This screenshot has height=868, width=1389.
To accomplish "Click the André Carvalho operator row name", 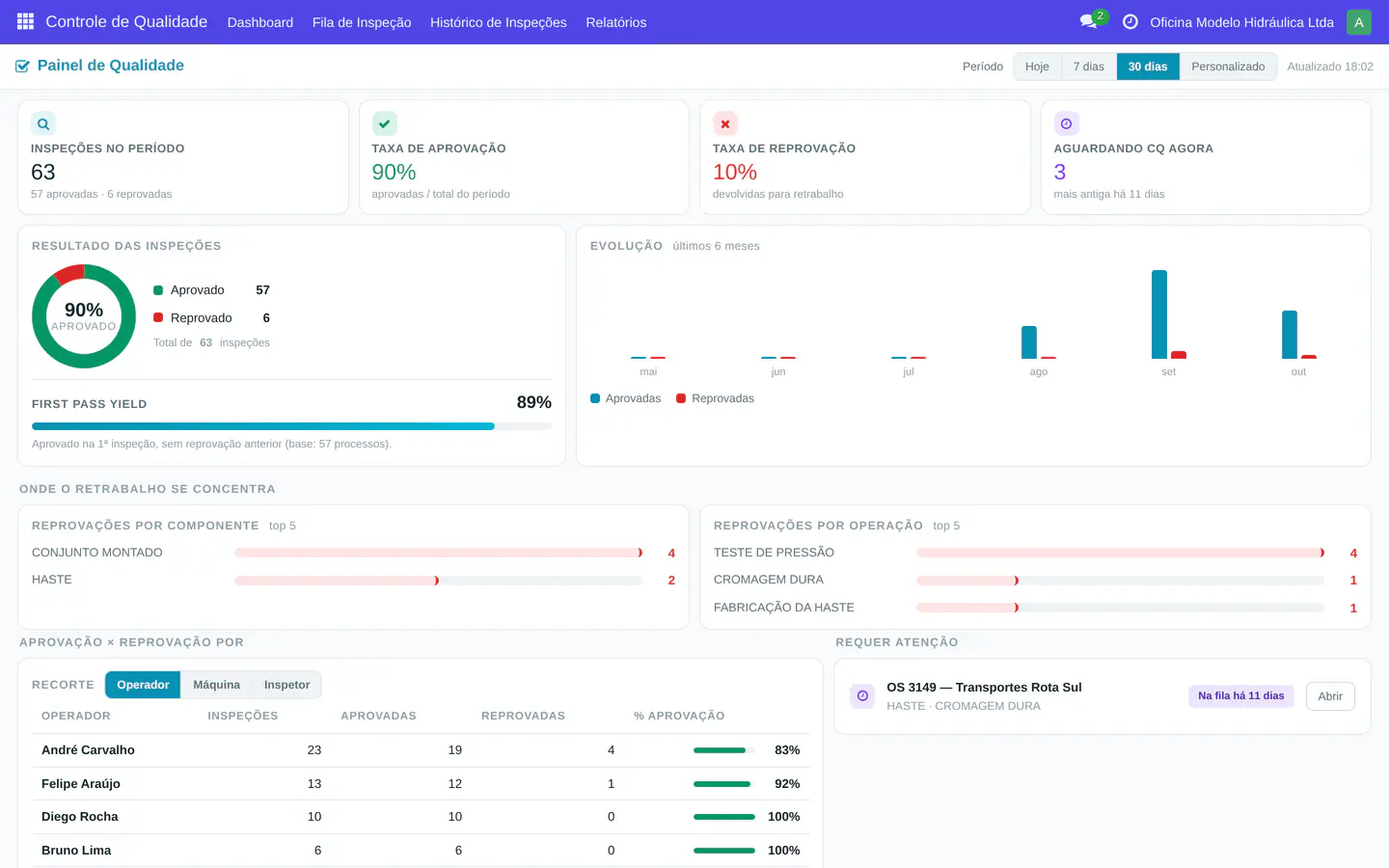I will 88,750.
